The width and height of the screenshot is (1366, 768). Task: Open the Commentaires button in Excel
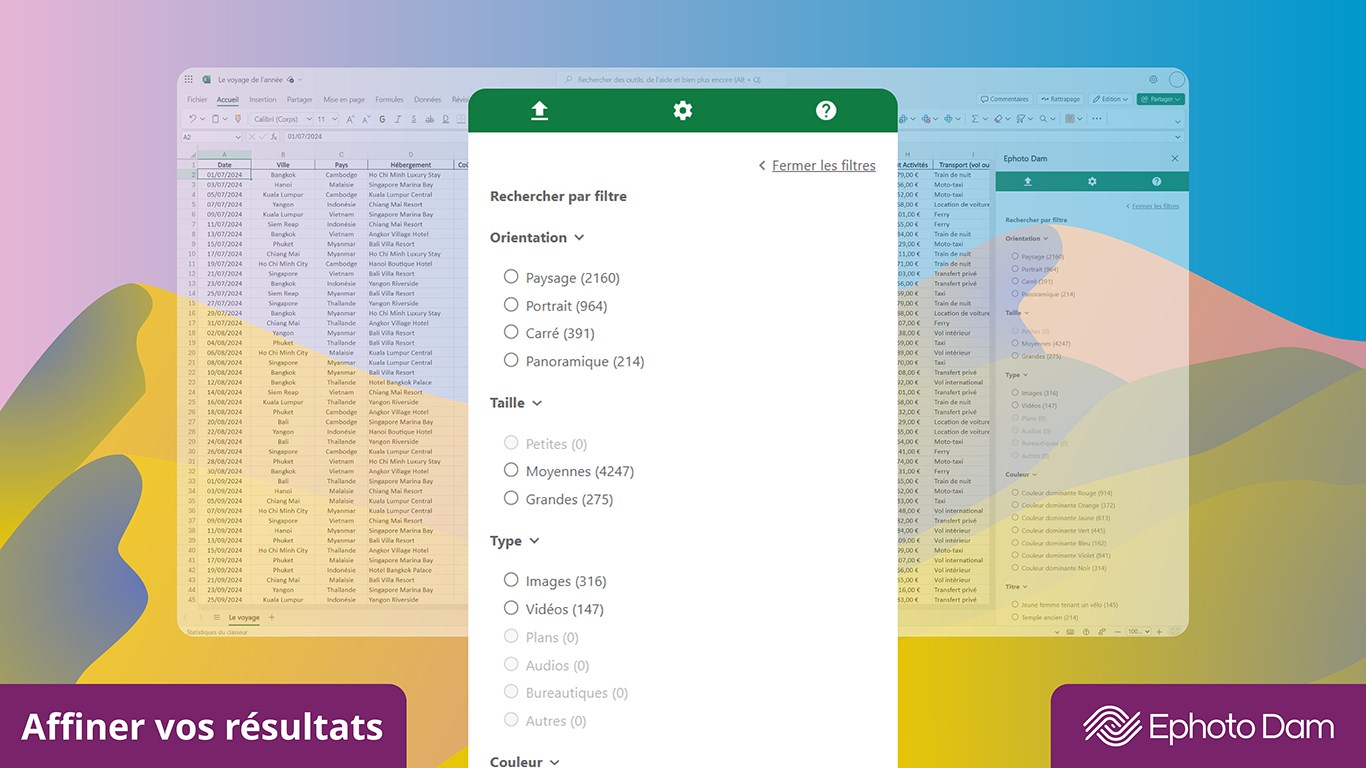1005,99
